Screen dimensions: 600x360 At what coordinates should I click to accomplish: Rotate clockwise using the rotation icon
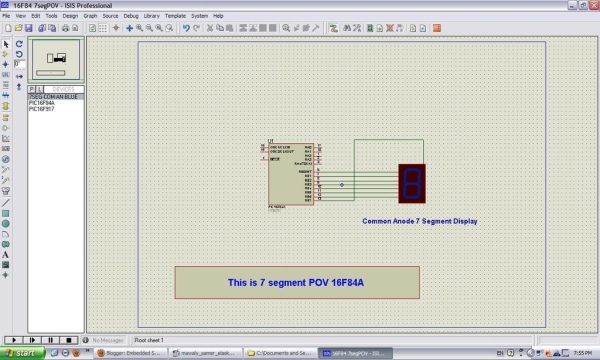tap(19, 44)
